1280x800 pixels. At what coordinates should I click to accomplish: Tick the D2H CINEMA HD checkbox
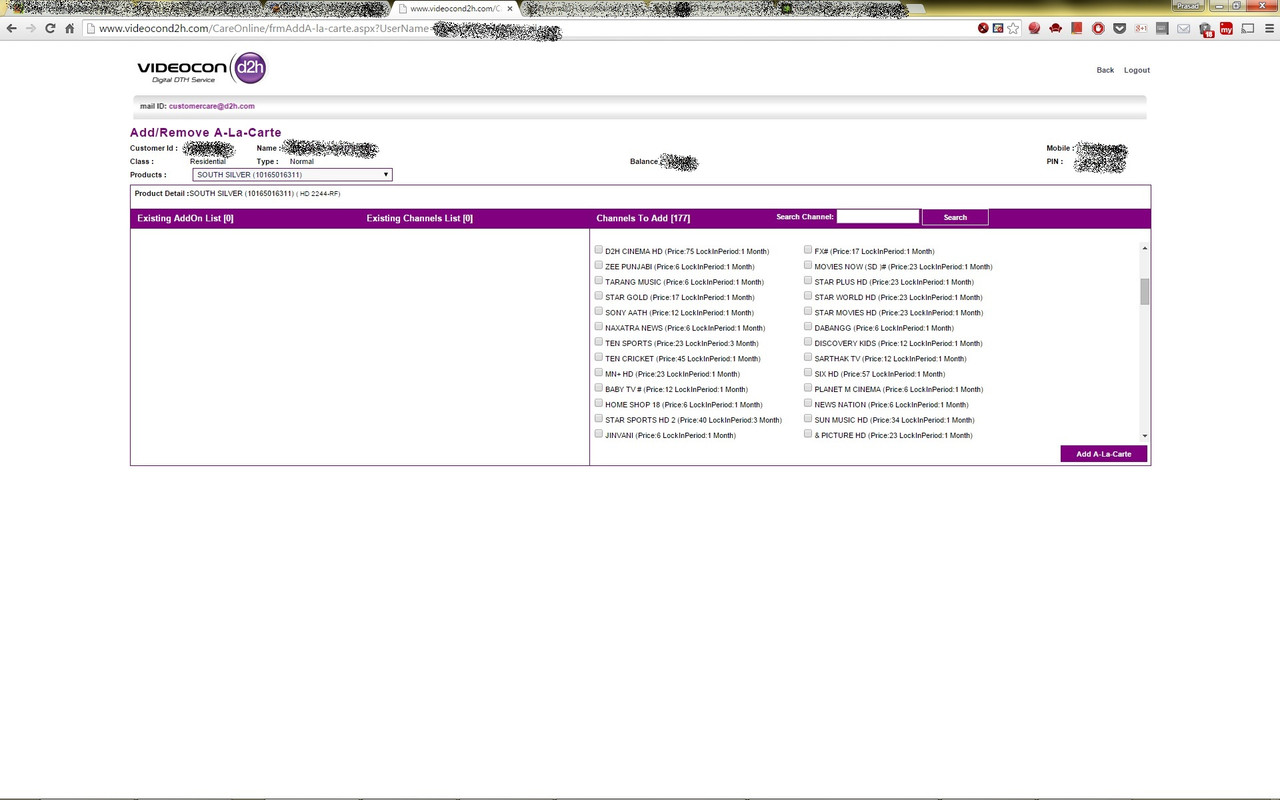(x=599, y=250)
